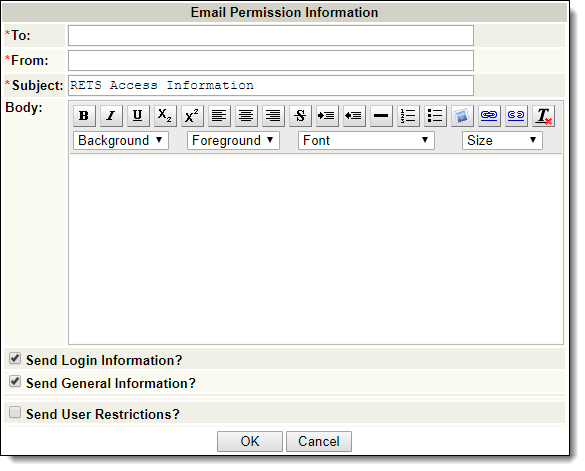Uncheck Send General Information checkbox
585x471 pixels.
(15, 382)
